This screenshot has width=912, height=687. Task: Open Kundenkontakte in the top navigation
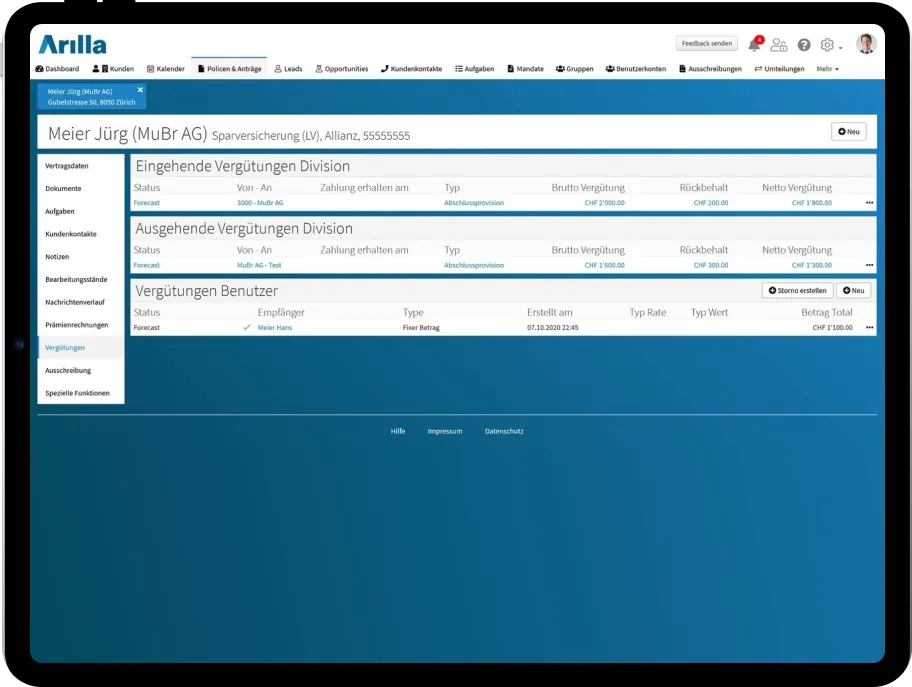[x=411, y=69]
